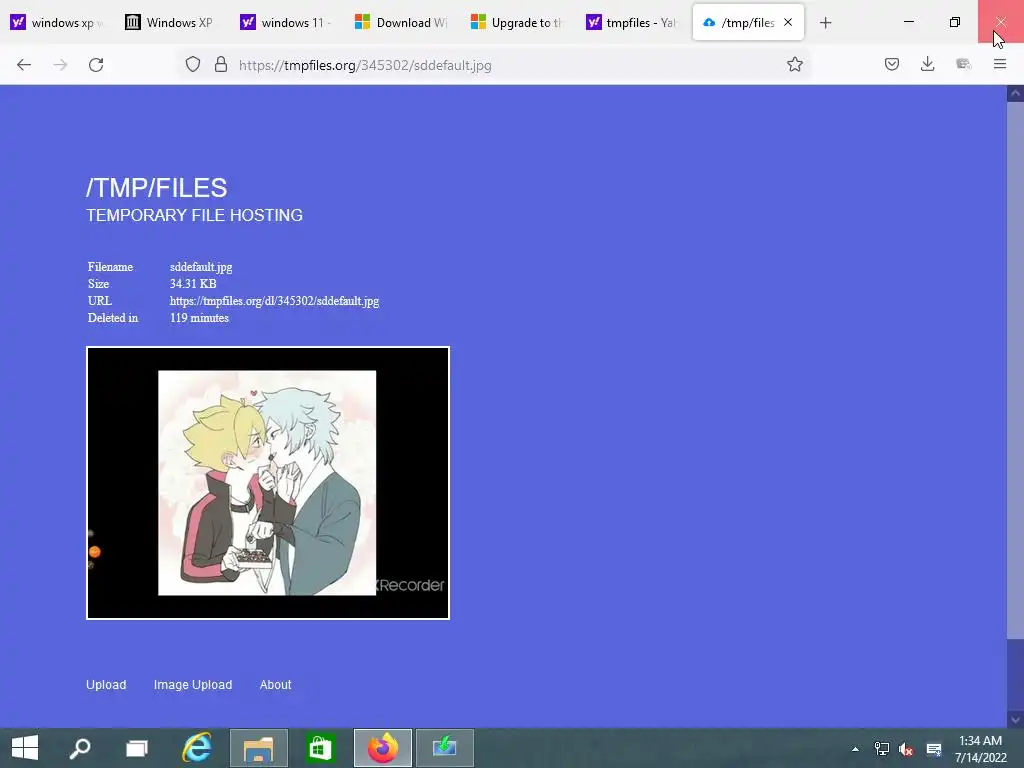Open the Firefox downloads panel
Image resolution: width=1024 pixels, height=768 pixels.
927,65
